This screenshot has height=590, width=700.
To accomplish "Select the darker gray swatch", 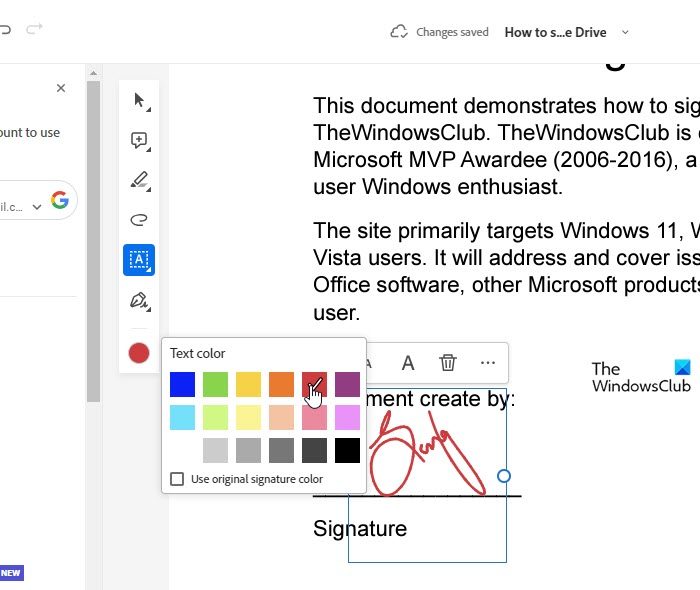I will click(x=281, y=450).
